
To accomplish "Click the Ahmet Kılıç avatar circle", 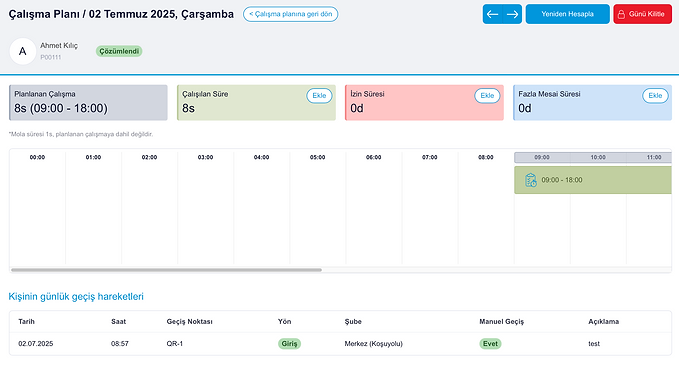I will click(x=23, y=51).
